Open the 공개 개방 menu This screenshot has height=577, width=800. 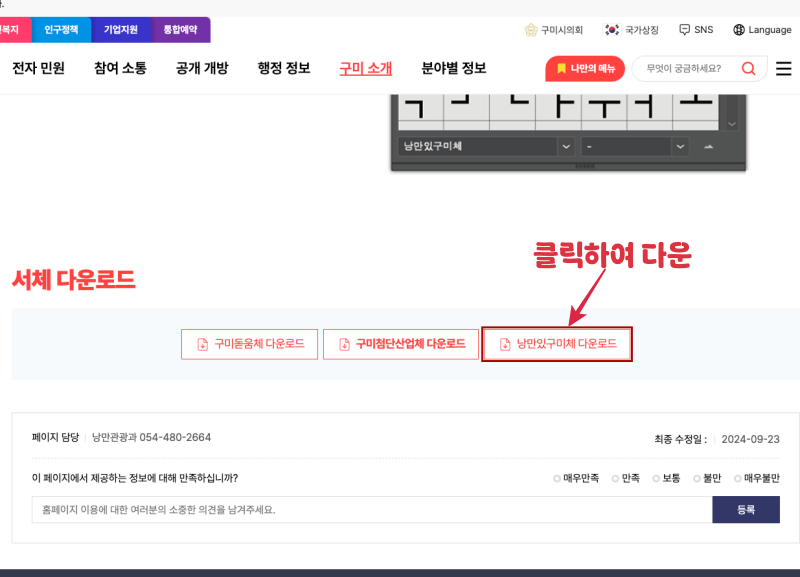coord(202,68)
